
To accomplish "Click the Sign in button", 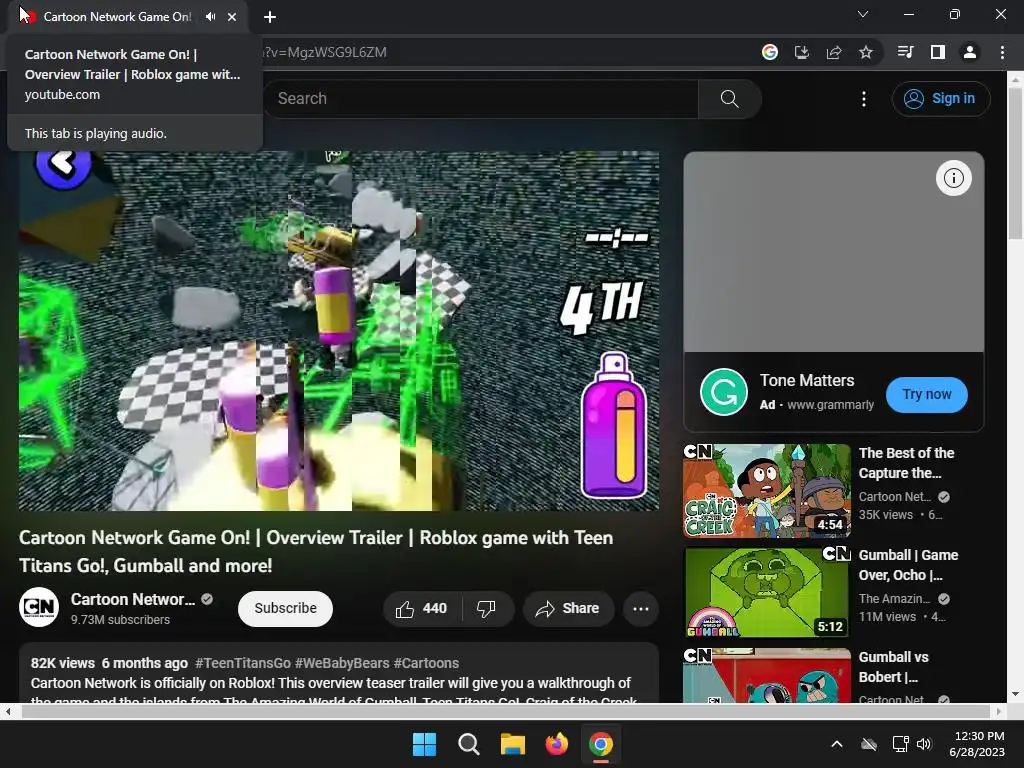I will 940,99.
